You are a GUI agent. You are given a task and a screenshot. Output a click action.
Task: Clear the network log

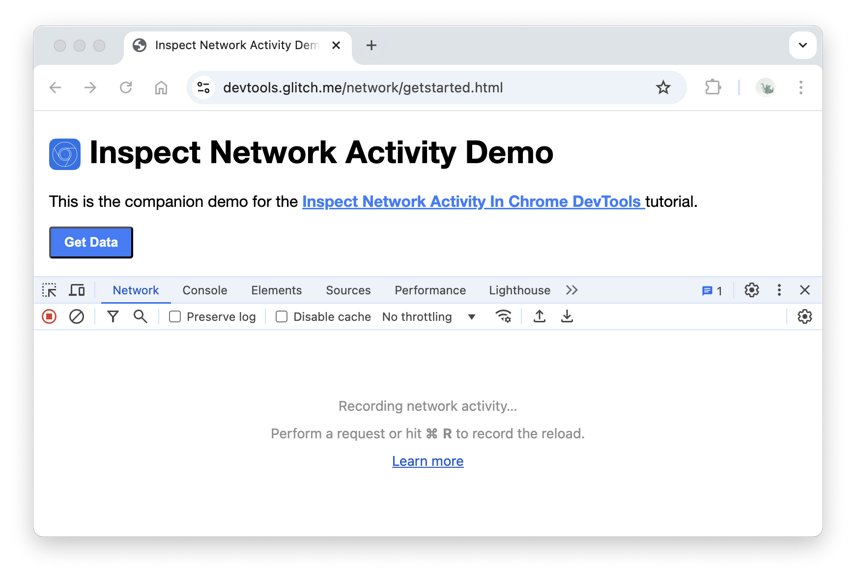click(x=76, y=317)
